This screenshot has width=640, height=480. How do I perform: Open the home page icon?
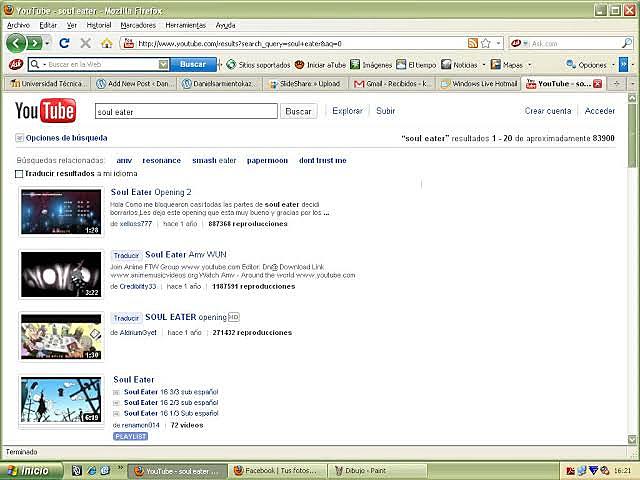107,43
